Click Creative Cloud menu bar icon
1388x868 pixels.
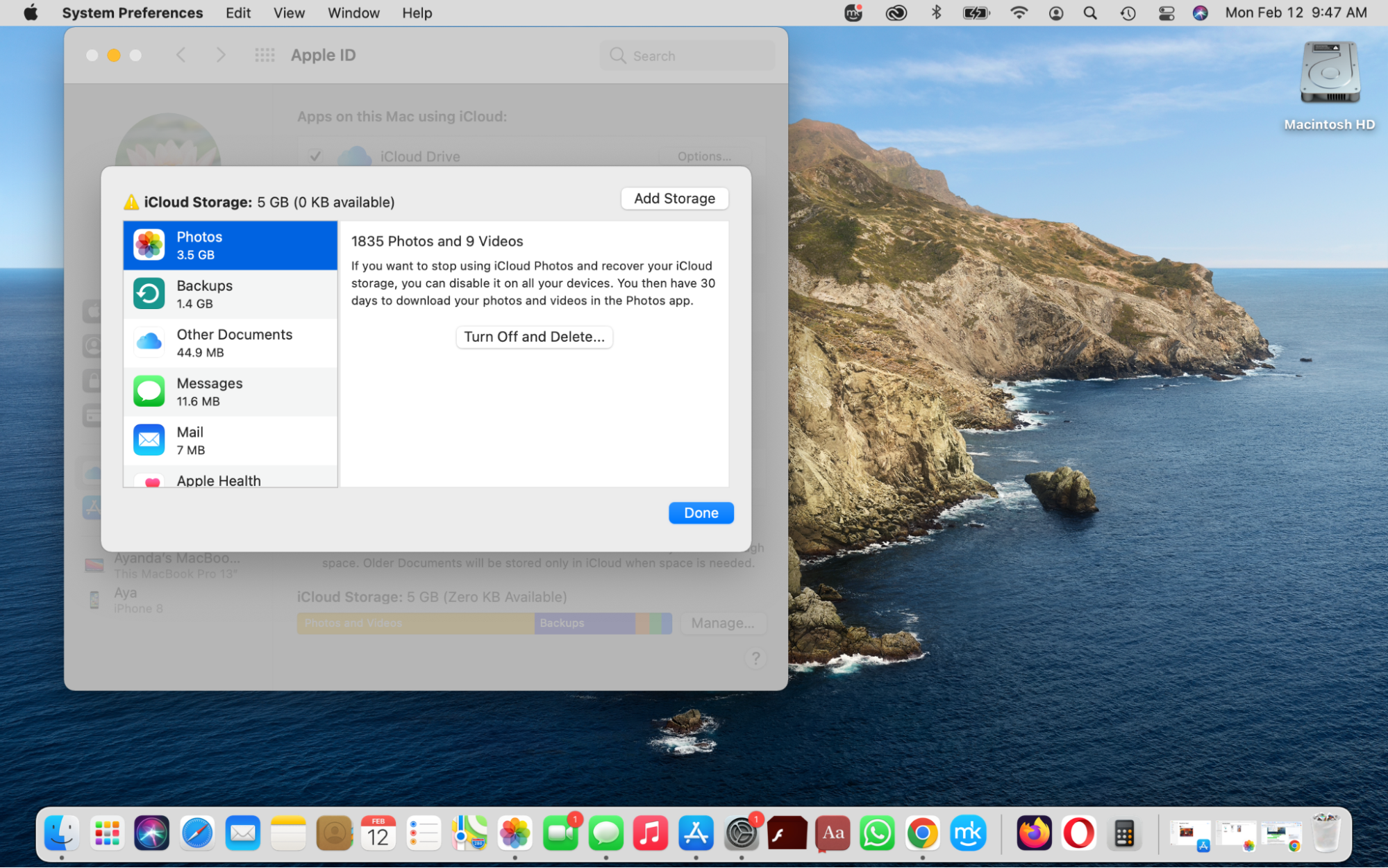point(896,12)
